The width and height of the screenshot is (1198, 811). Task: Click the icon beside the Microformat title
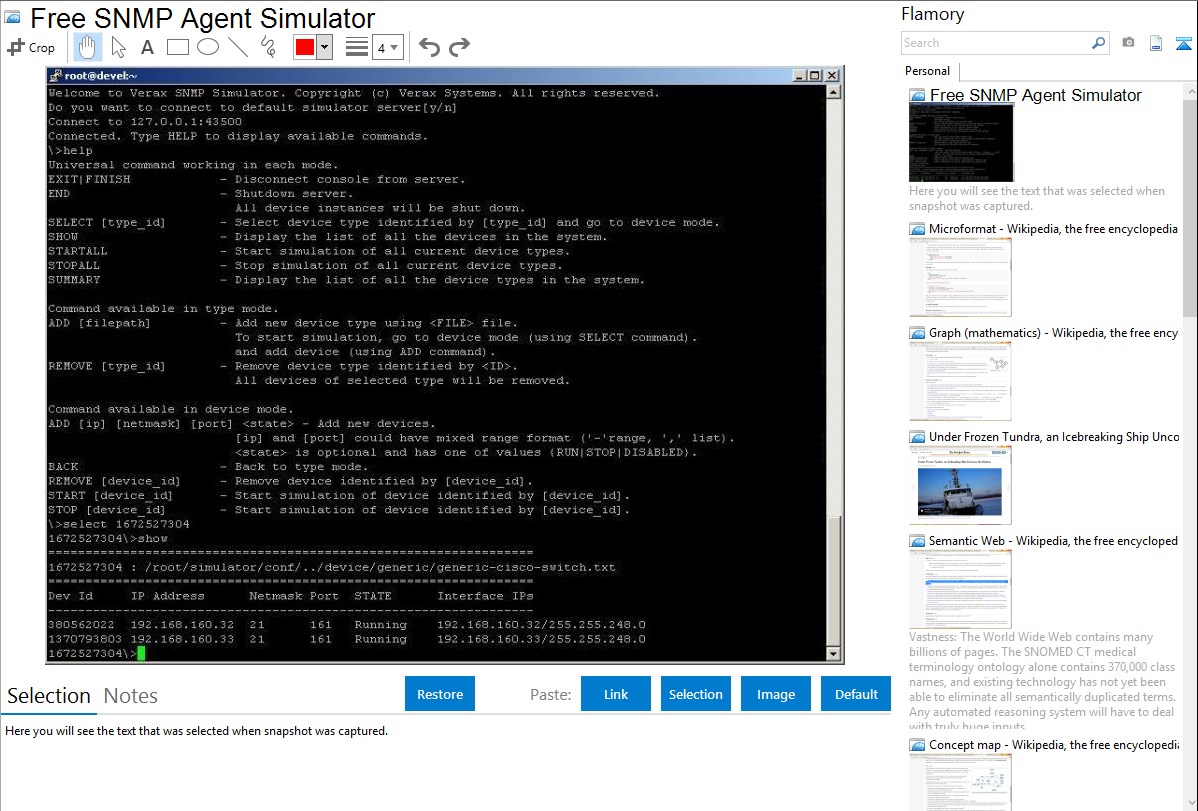[x=917, y=229]
